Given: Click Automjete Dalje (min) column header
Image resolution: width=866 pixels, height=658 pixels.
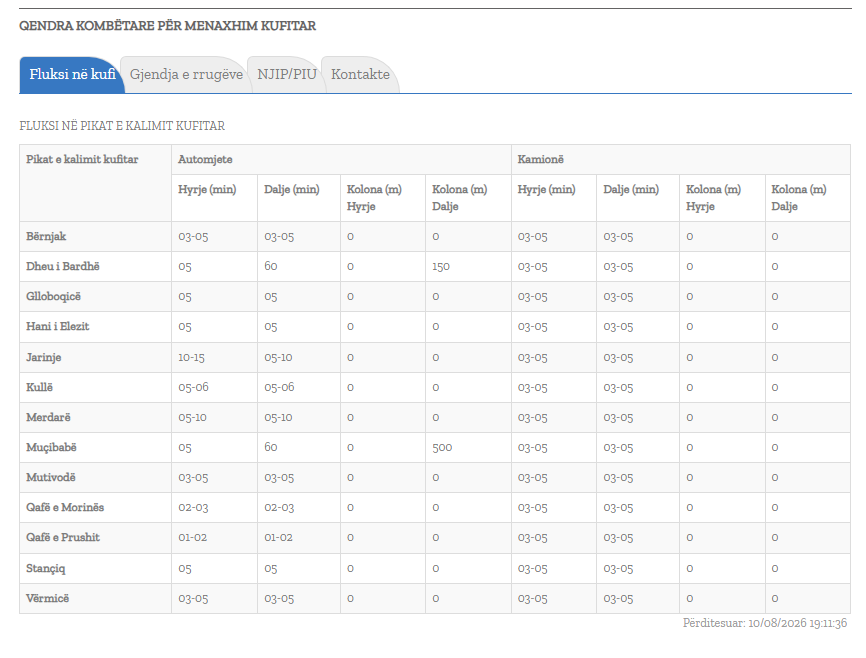Looking at the screenshot, I should (x=292, y=189).
